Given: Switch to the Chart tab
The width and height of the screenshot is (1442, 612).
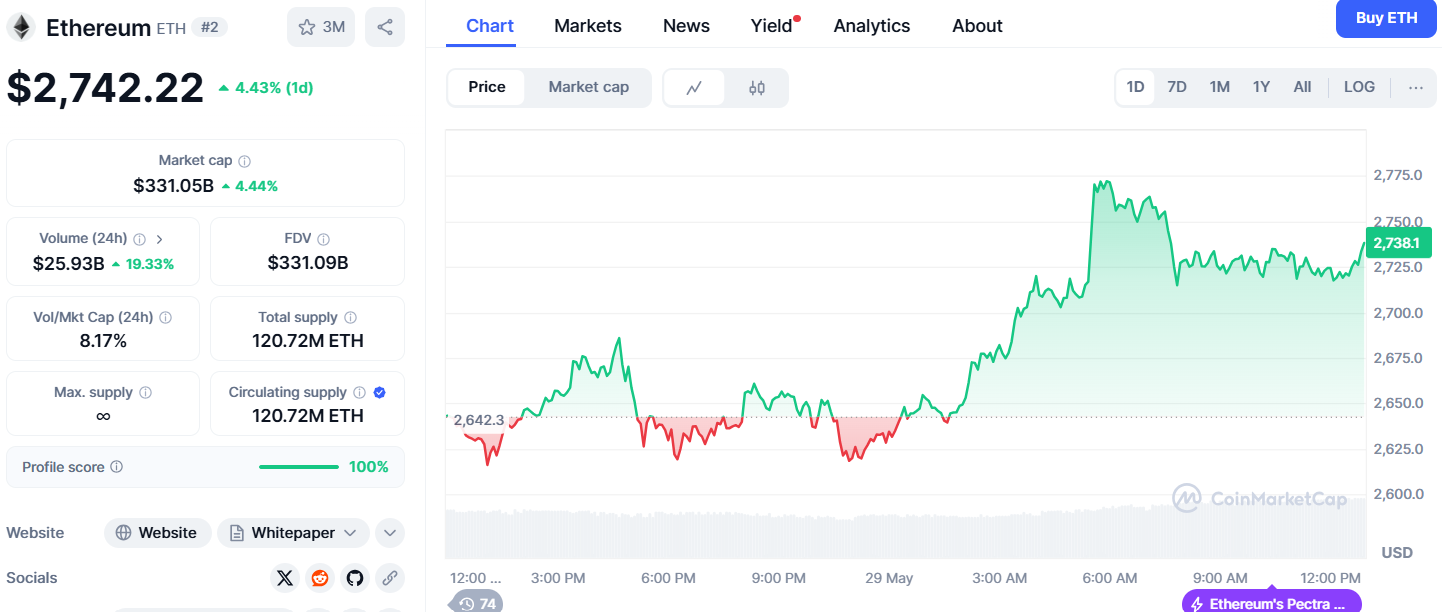Looking at the screenshot, I should tap(490, 26).
